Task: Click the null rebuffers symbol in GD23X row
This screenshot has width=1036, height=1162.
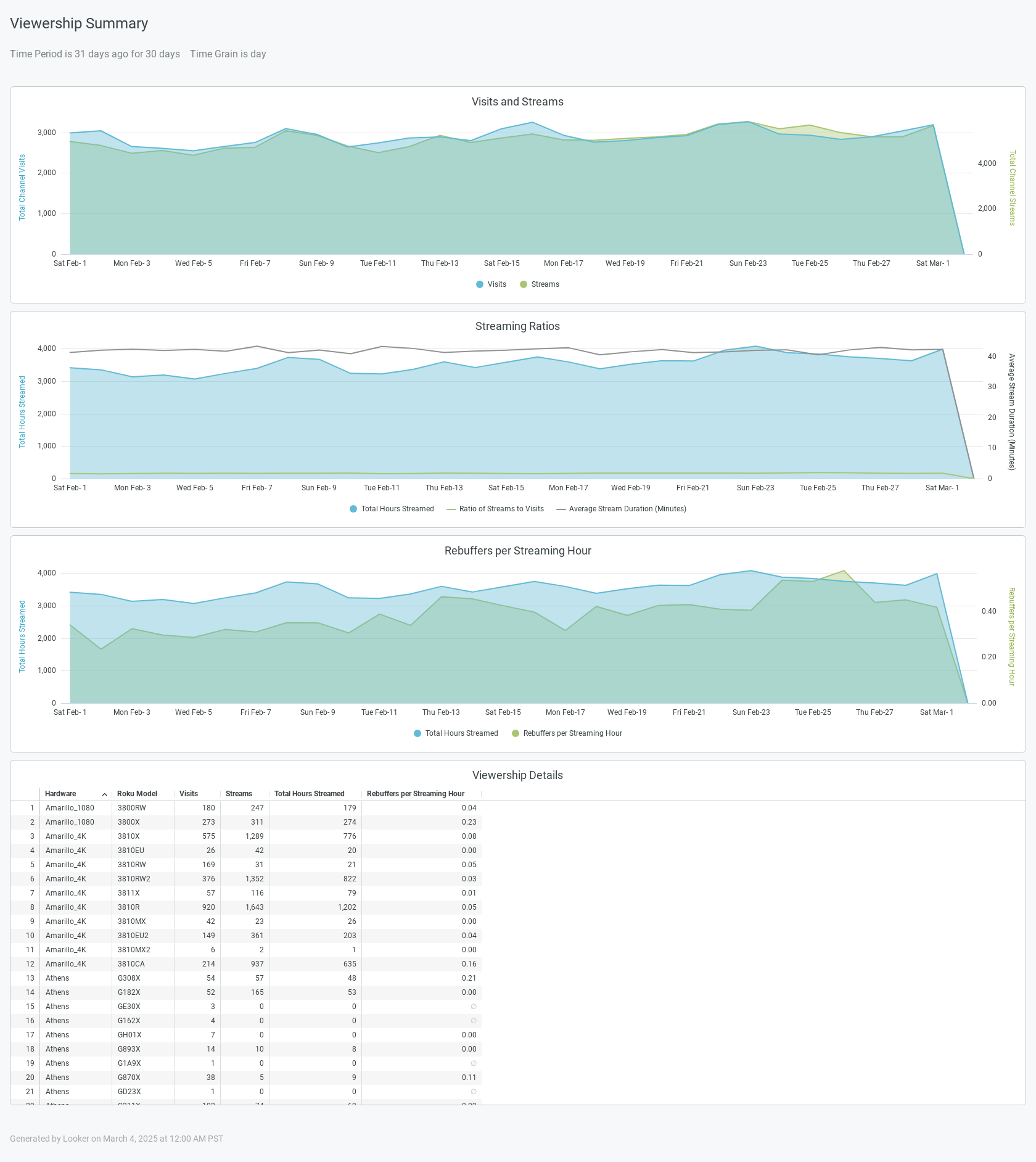Action: click(x=473, y=1092)
